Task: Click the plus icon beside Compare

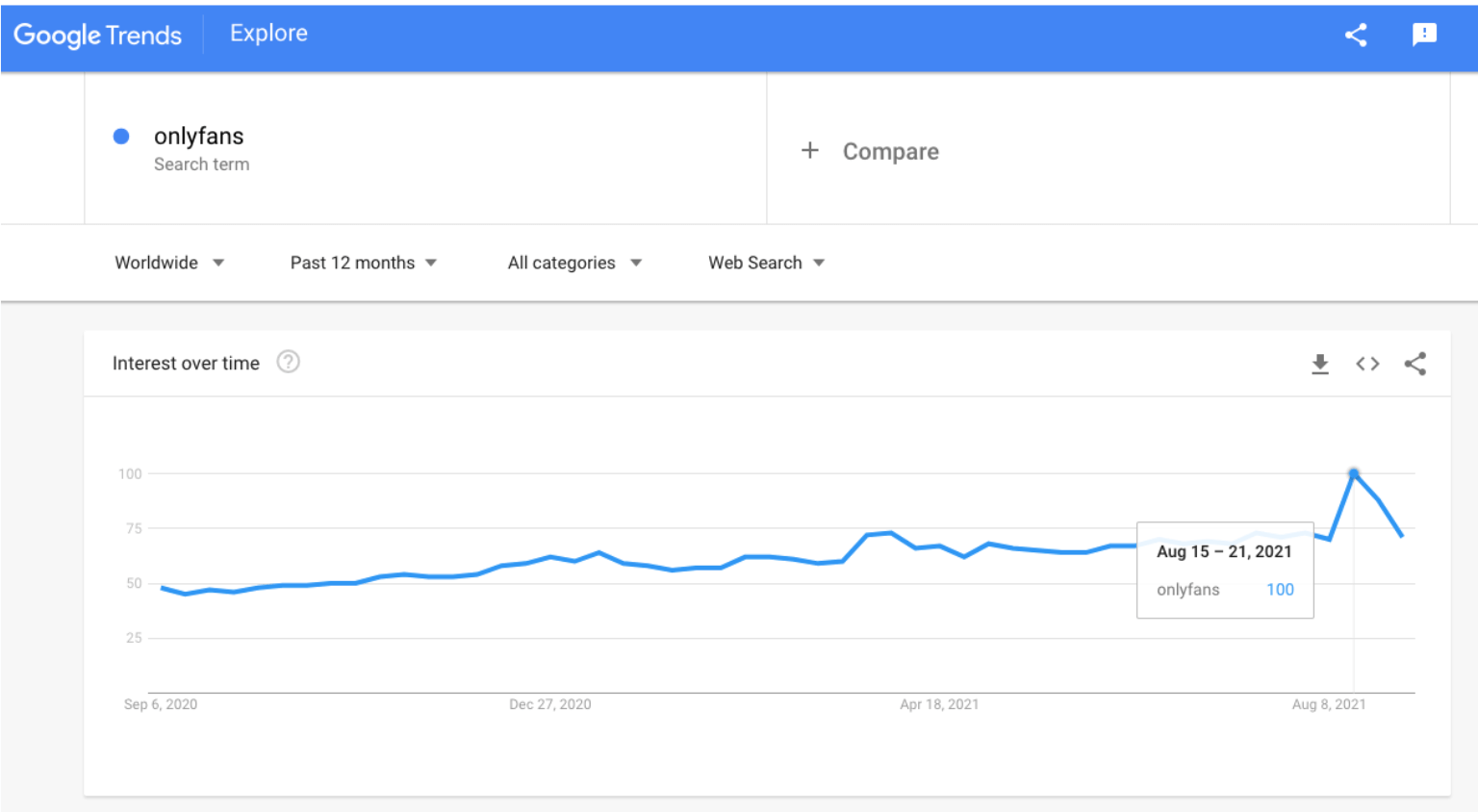Action: (810, 150)
